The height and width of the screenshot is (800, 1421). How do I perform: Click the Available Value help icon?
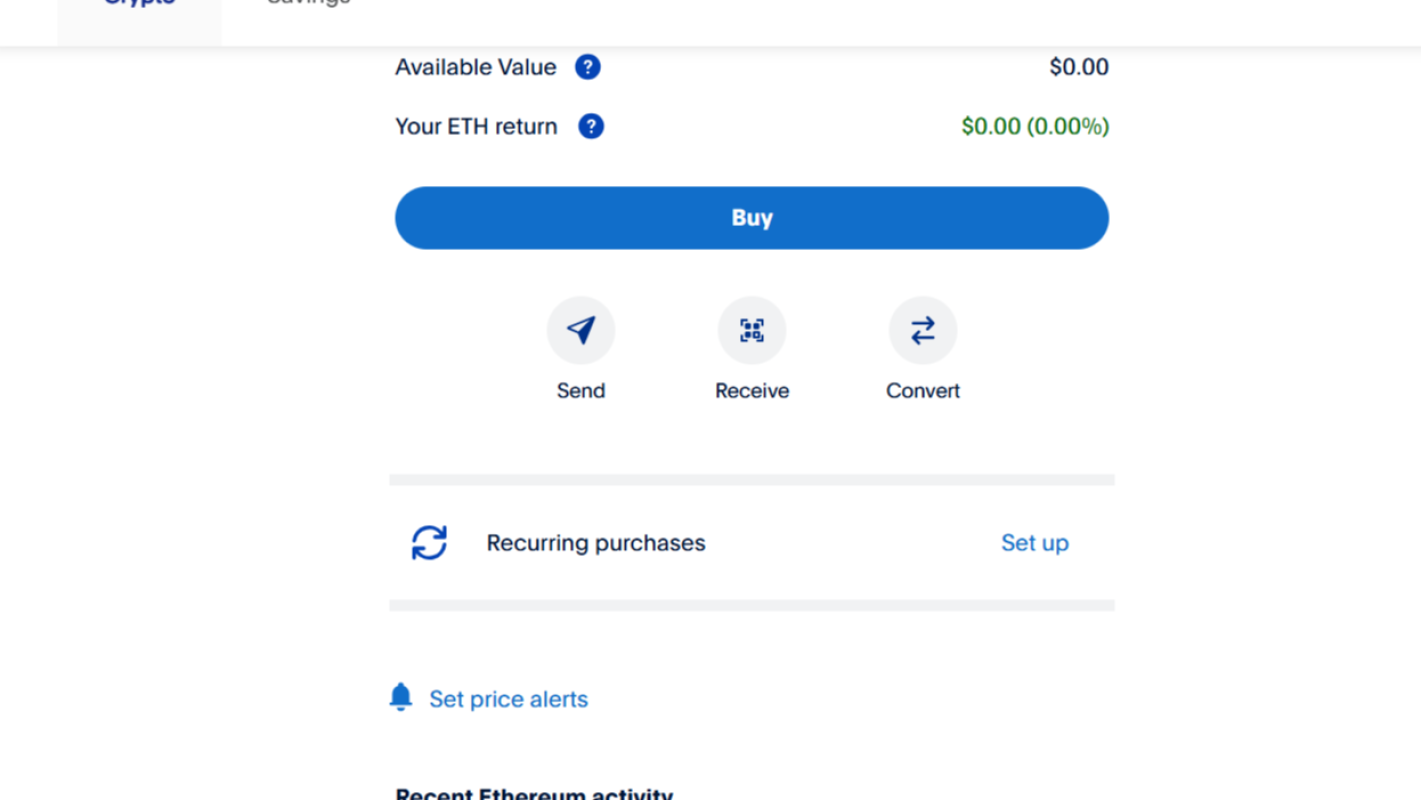(588, 67)
